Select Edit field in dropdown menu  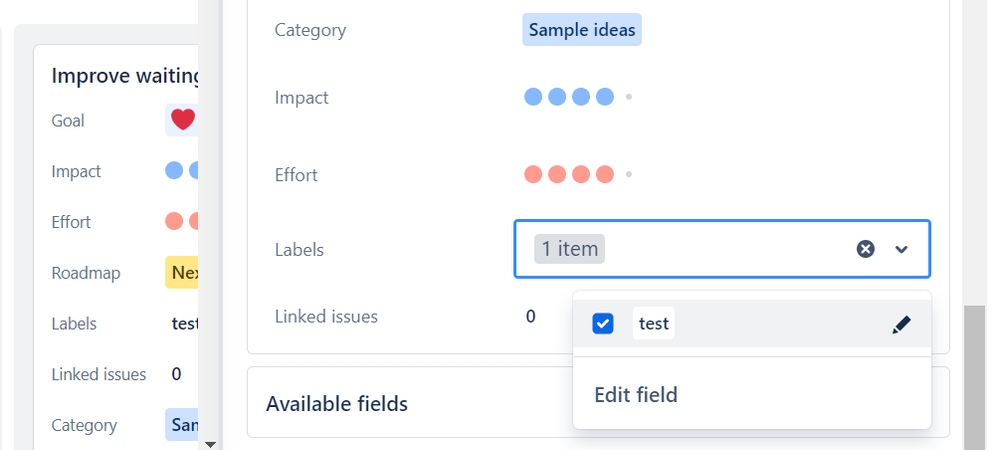coord(636,395)
